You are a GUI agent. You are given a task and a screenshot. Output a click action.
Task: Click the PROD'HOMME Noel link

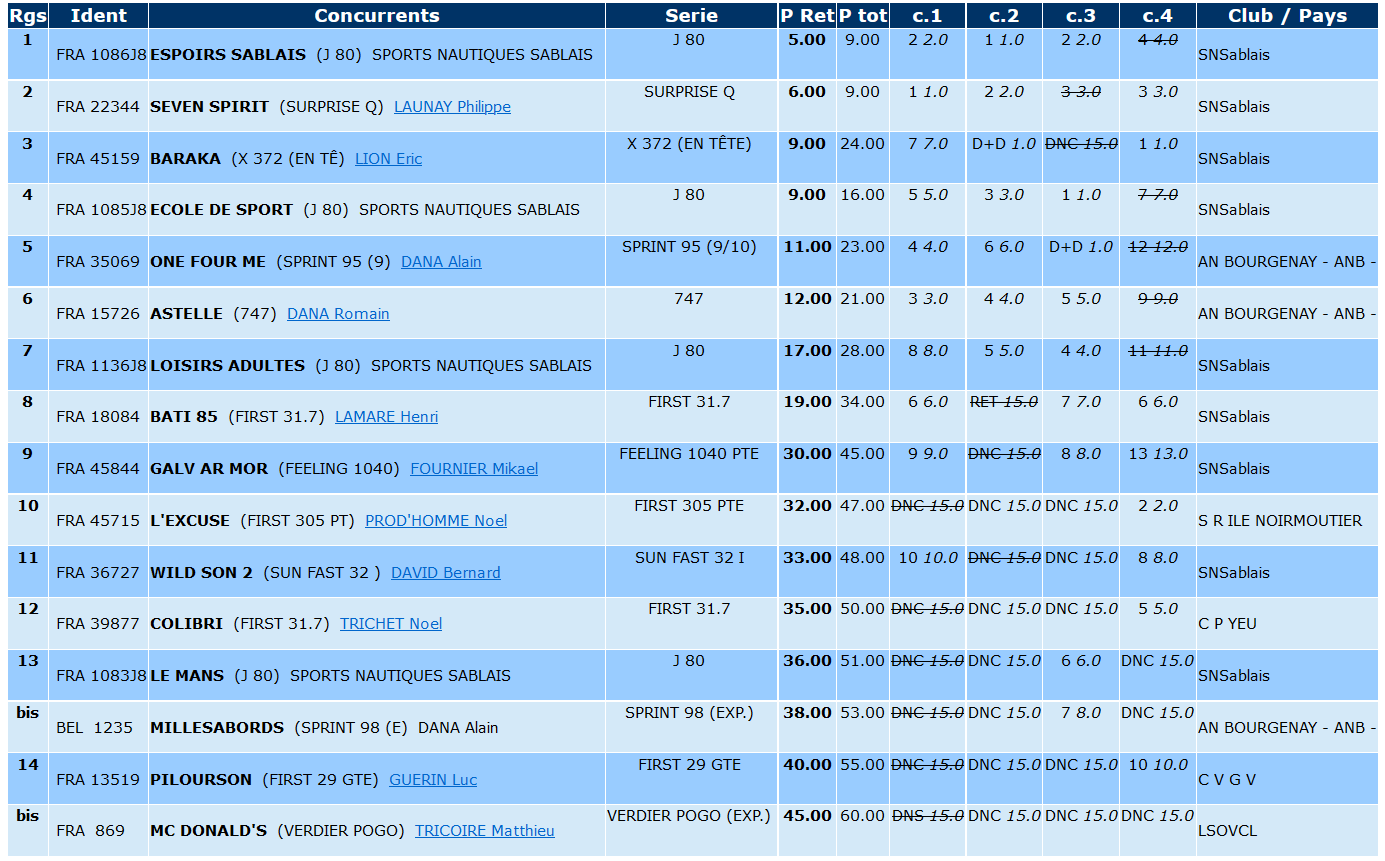(436, 521)
